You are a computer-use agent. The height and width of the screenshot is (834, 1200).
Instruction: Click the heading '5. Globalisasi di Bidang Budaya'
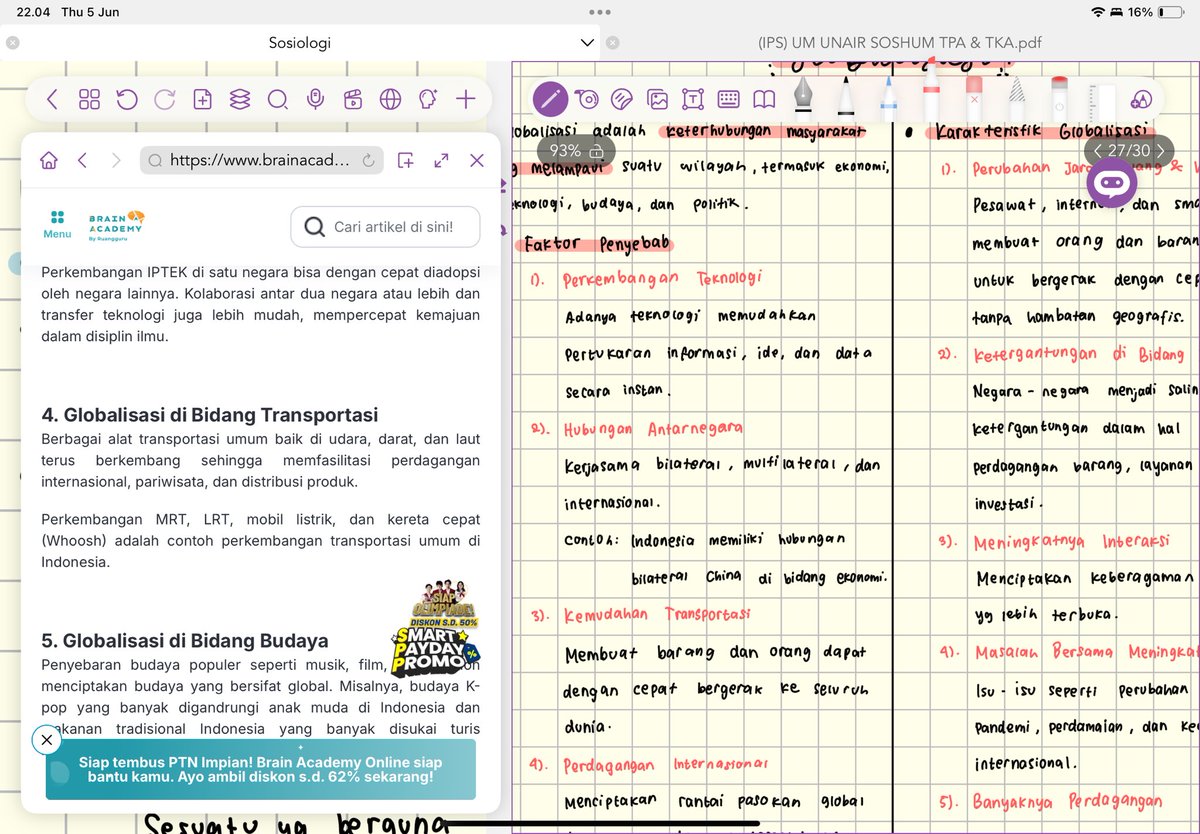point(185,640)
